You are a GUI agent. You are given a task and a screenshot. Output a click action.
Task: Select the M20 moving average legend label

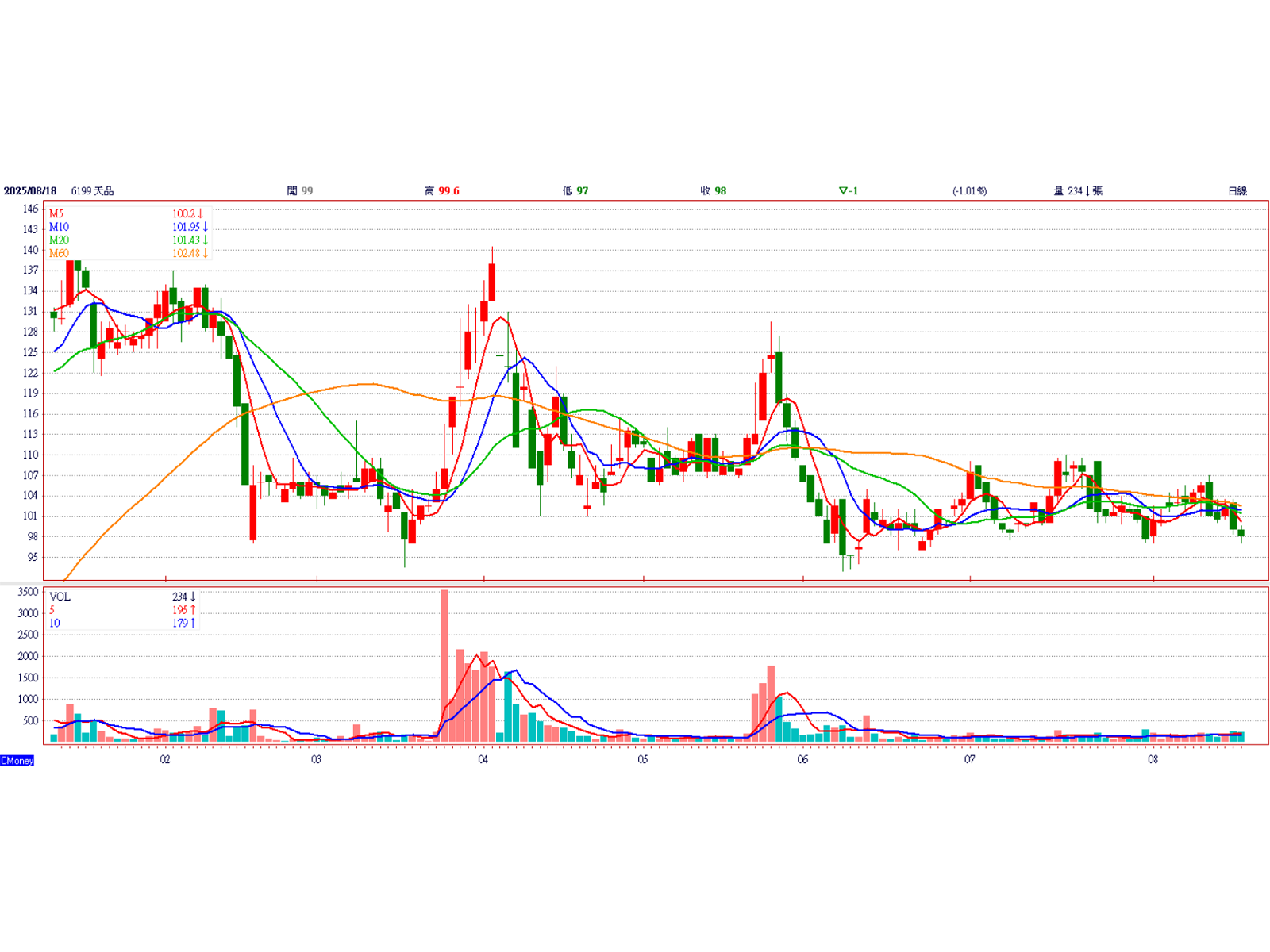point(59,240)
